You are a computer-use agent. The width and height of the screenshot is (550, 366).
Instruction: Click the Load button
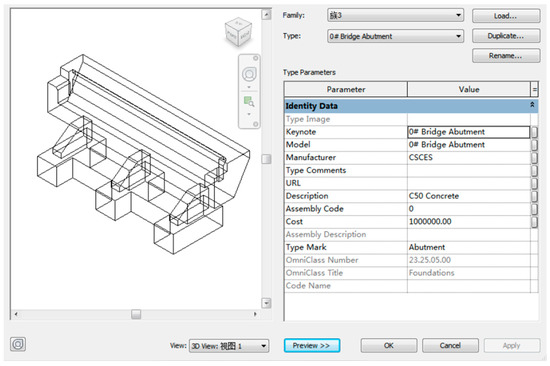tap(506, 16)
